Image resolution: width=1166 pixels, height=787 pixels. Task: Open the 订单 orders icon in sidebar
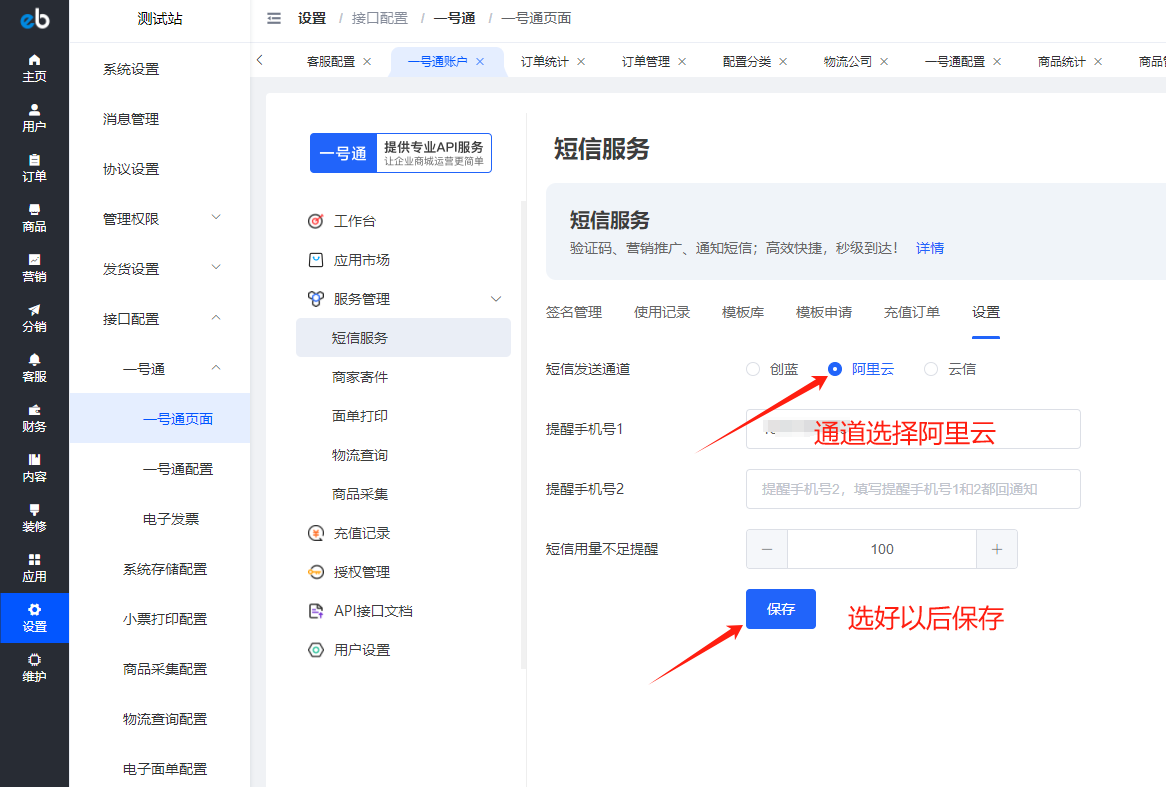(x=34, y=160)
